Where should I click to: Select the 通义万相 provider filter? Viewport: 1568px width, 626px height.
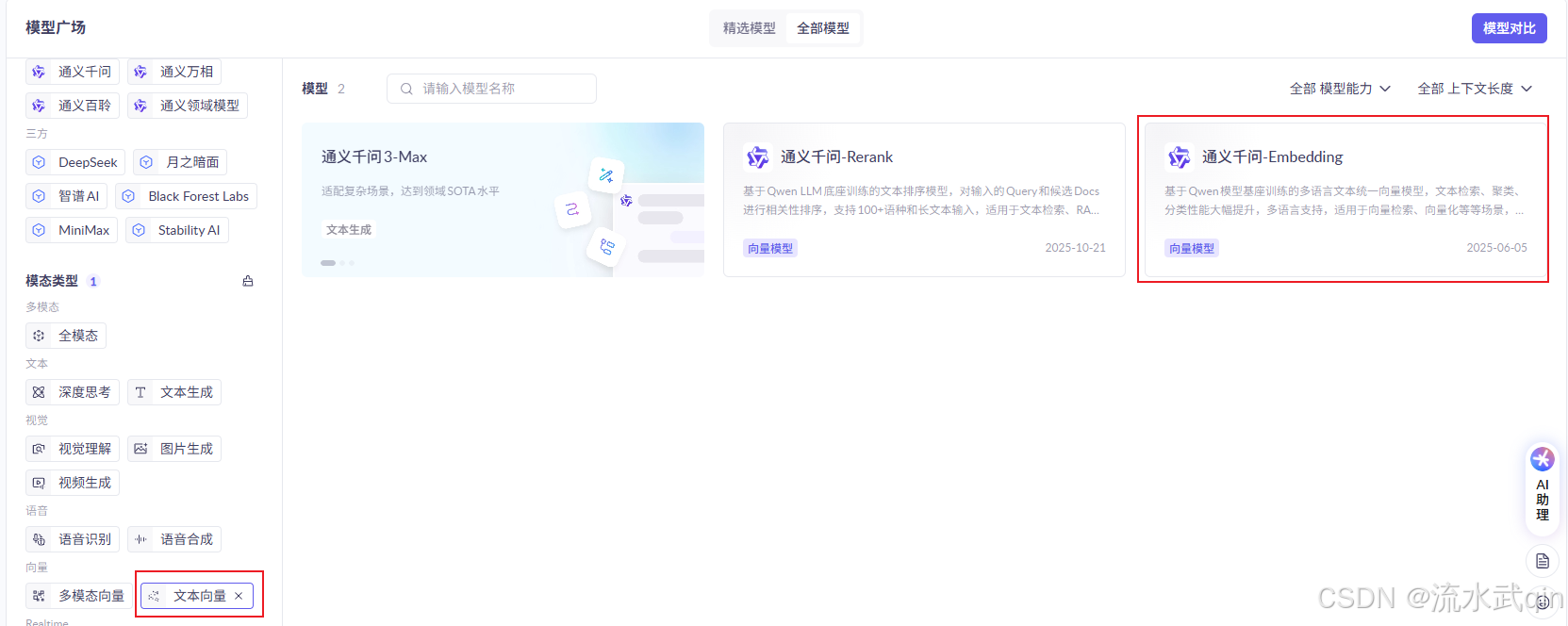tap(174, 72)
